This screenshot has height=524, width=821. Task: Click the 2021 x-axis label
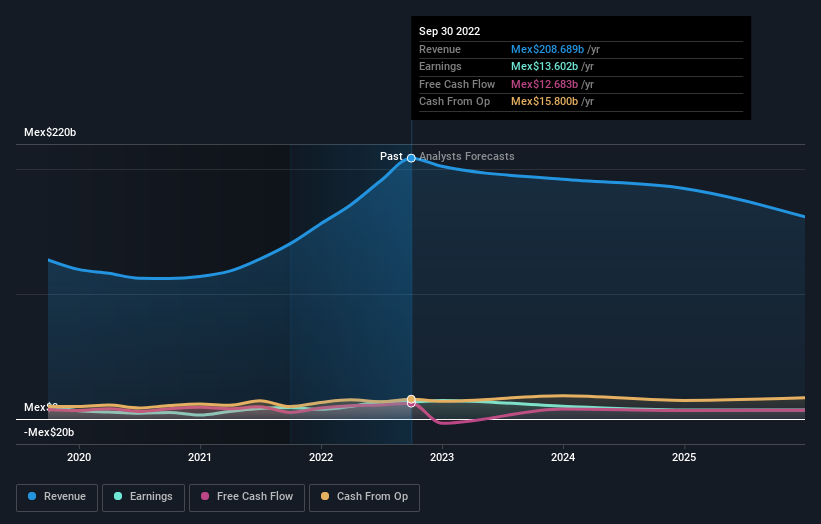[200, 458]
